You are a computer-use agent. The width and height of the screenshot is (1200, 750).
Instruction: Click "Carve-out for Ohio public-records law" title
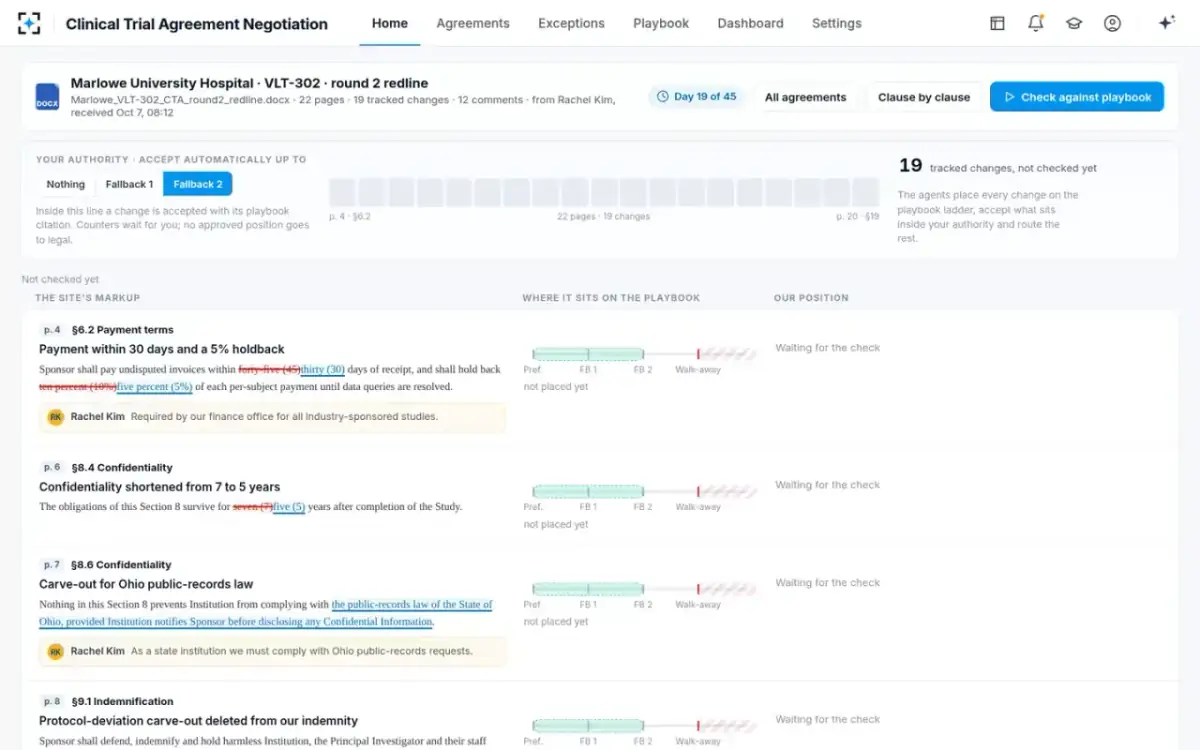[x=146, y=584]
